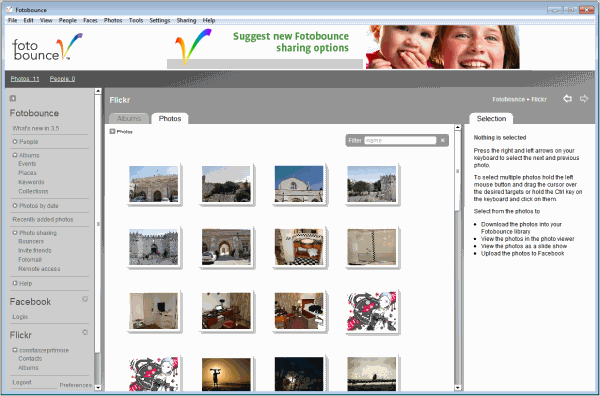Select the checkered-floor room thumbnail

coord(299,247)
